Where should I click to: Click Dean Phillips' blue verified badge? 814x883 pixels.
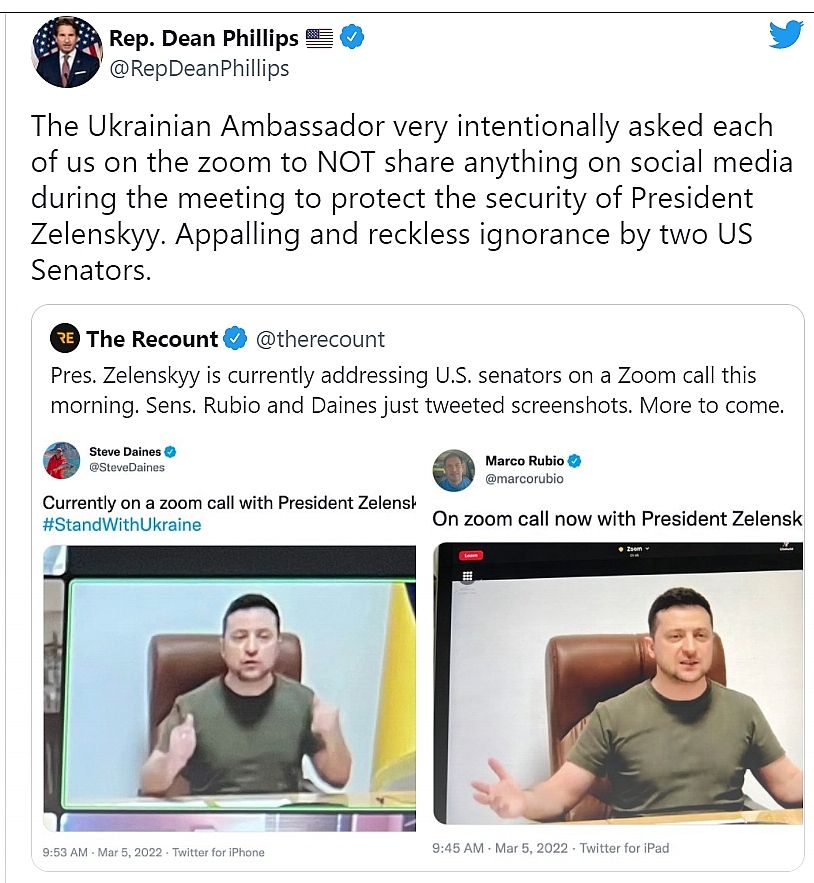pyautogui.click(x=353, y=38)
